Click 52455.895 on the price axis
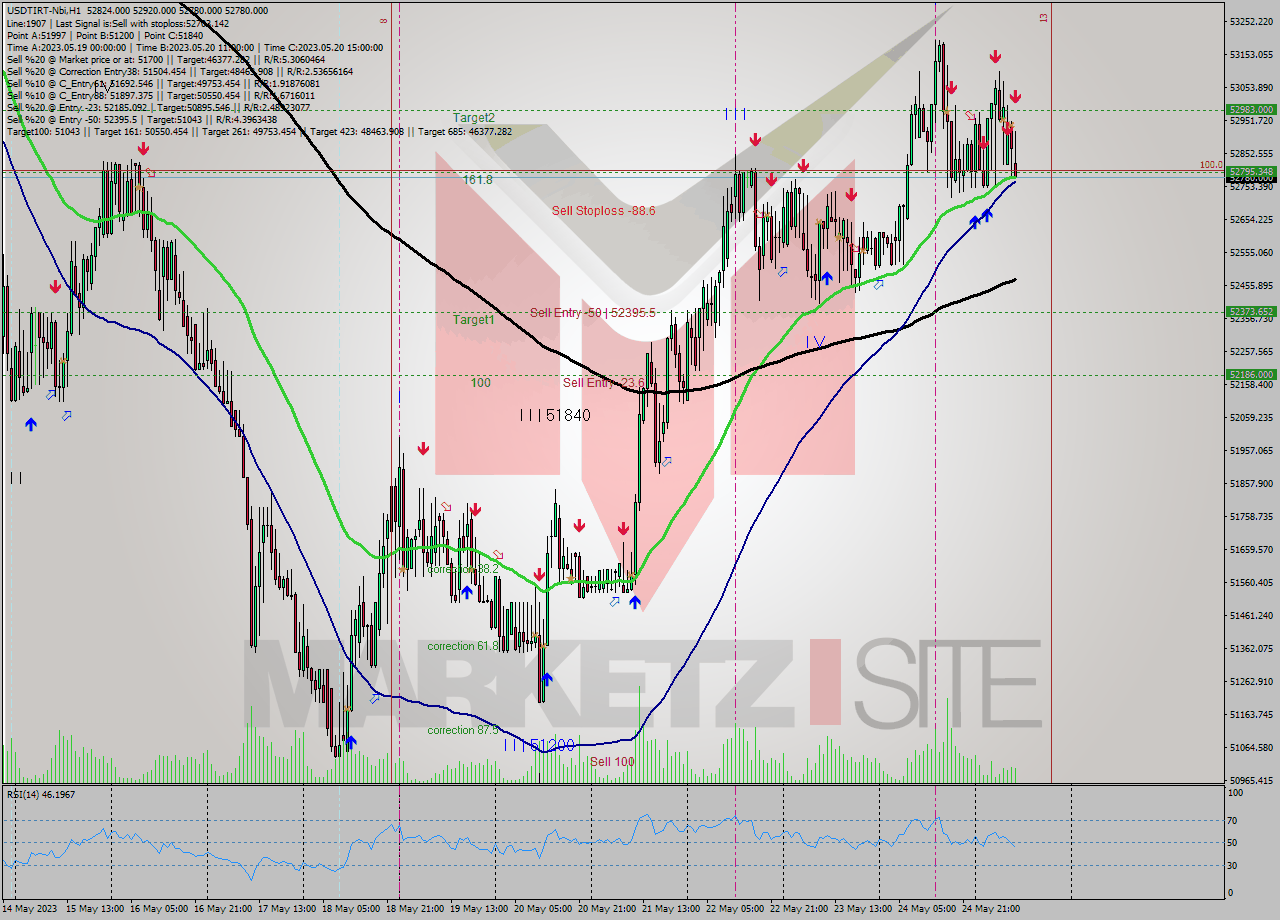This screenshot has width=1280, height=920. click(1251, 285)
